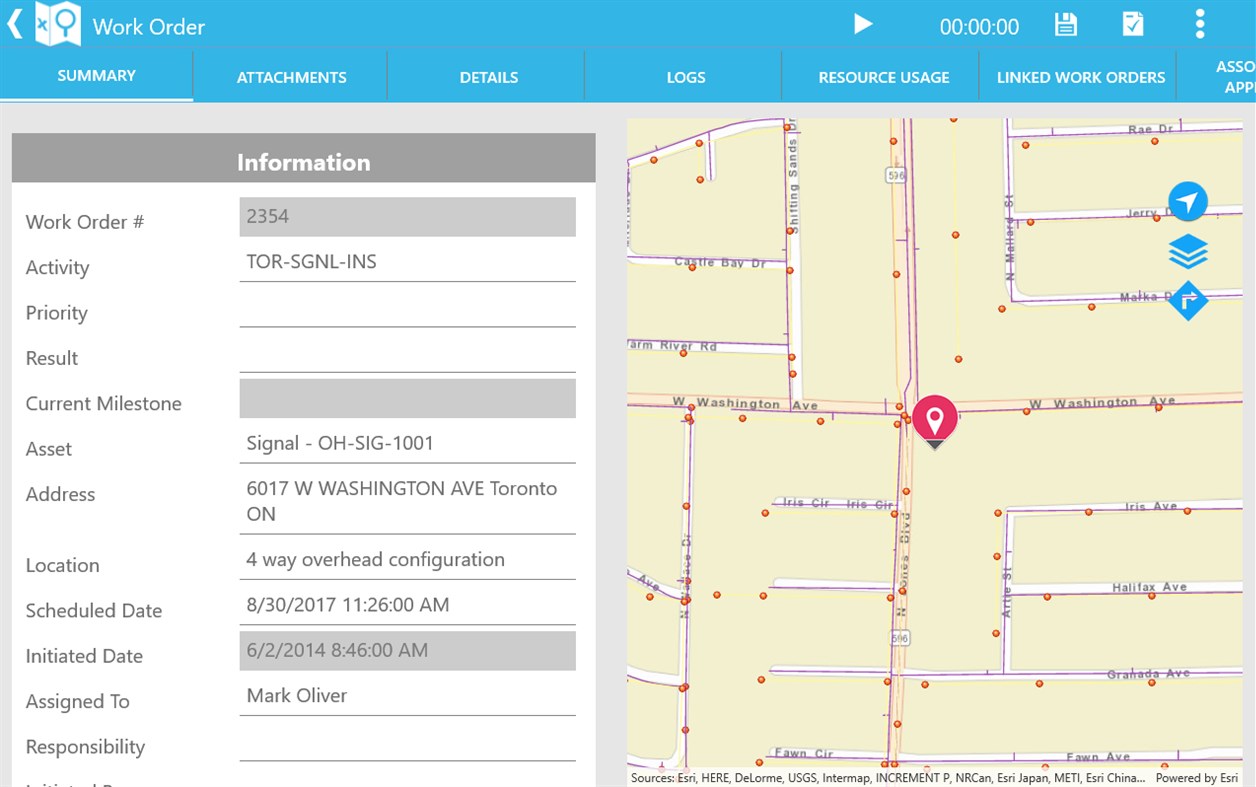This screenshot has height=787, width=1256.
Task: Click the empty Responsibility field
Action: pyautogui.click(x=408, y=742)
